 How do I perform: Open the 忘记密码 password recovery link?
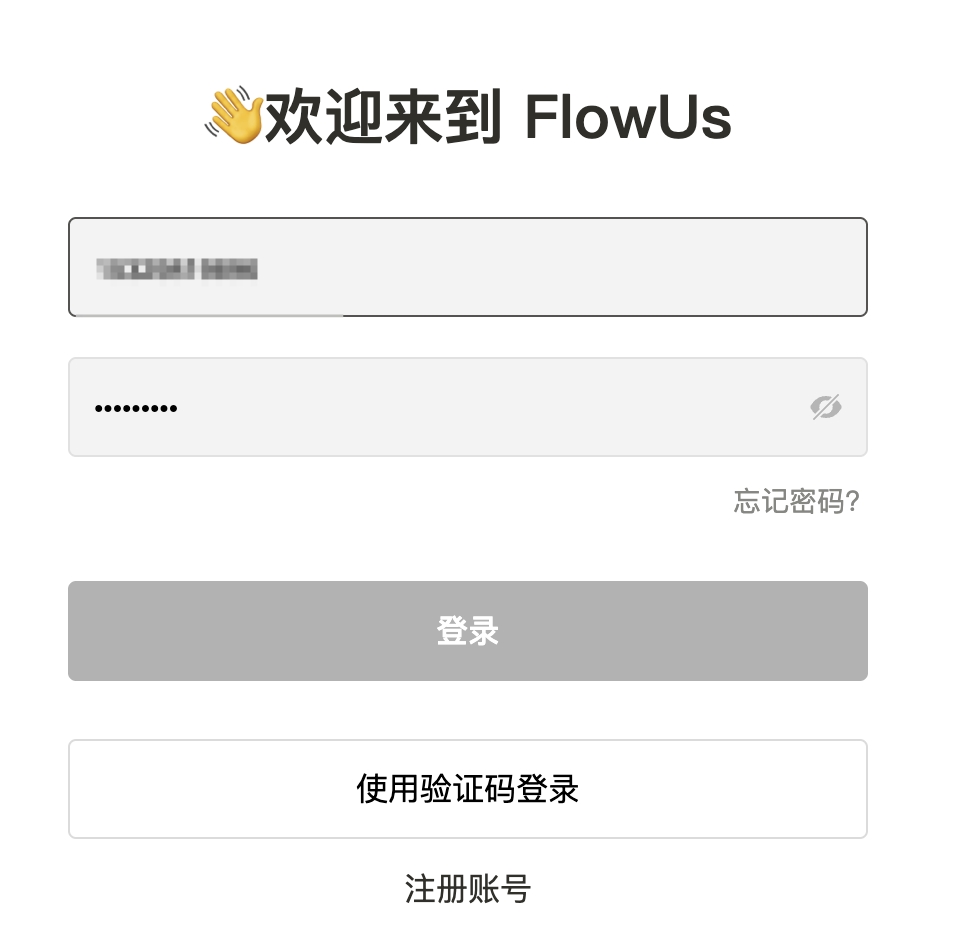point(796,503)
